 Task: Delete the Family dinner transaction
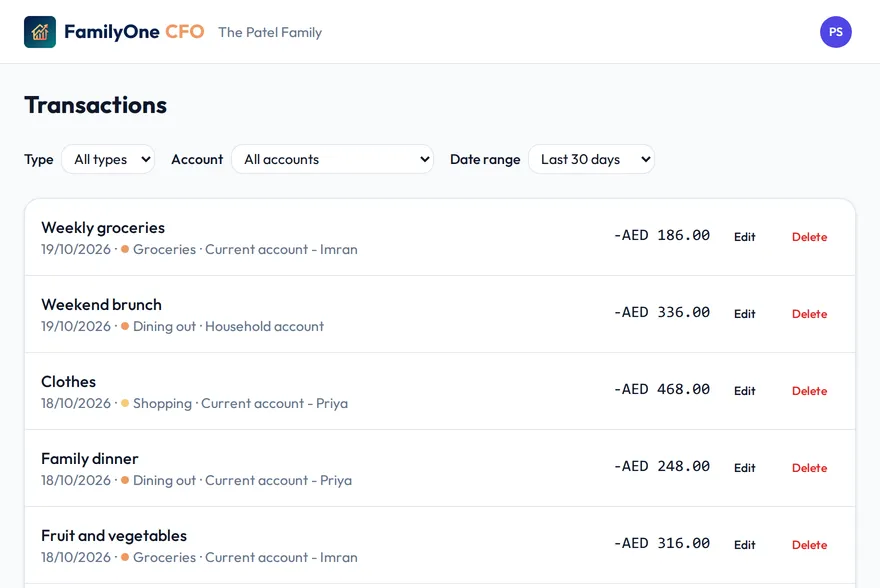click(809, 467)
